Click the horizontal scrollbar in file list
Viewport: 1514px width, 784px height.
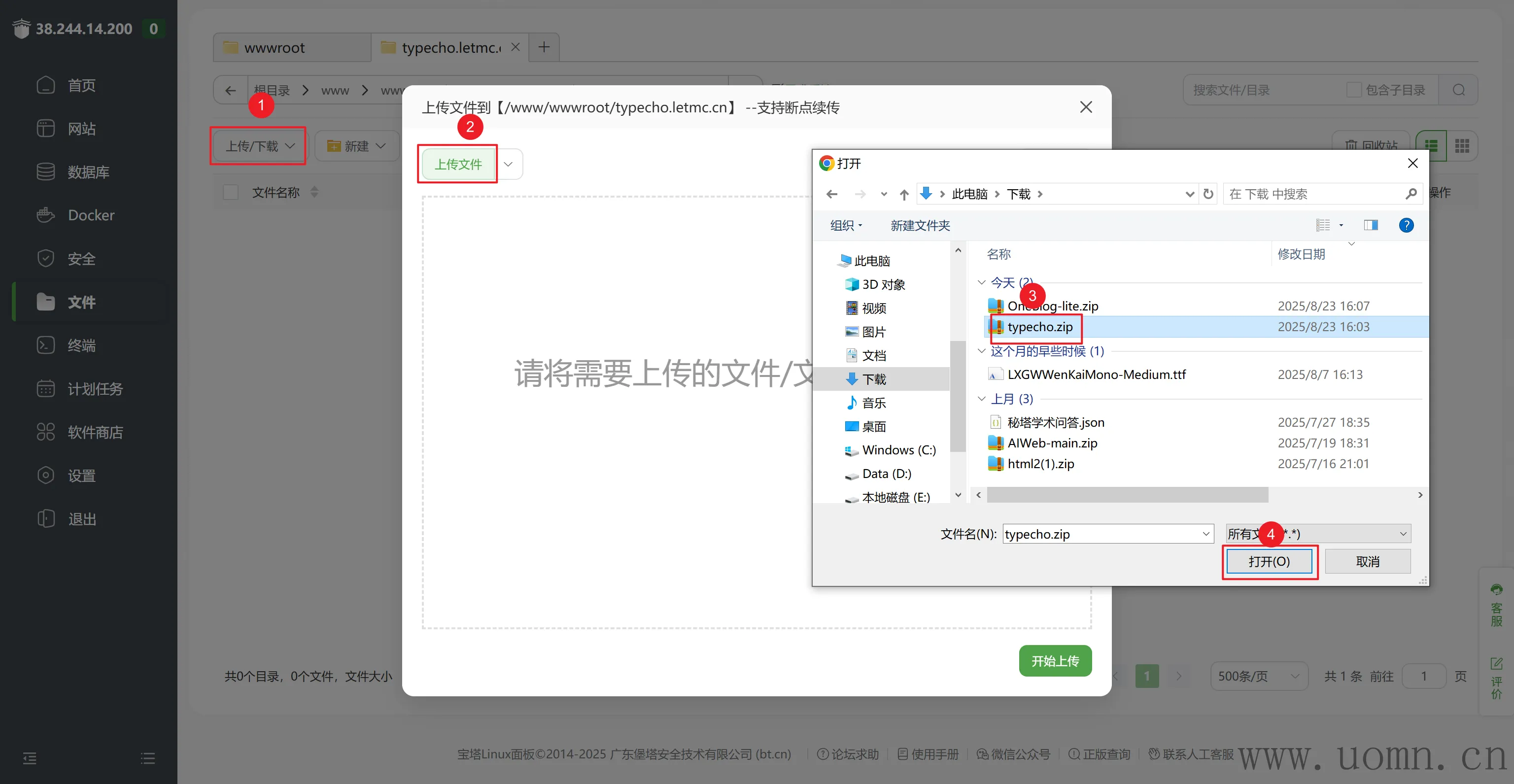pyautogui.click(x=1127, y=495)
